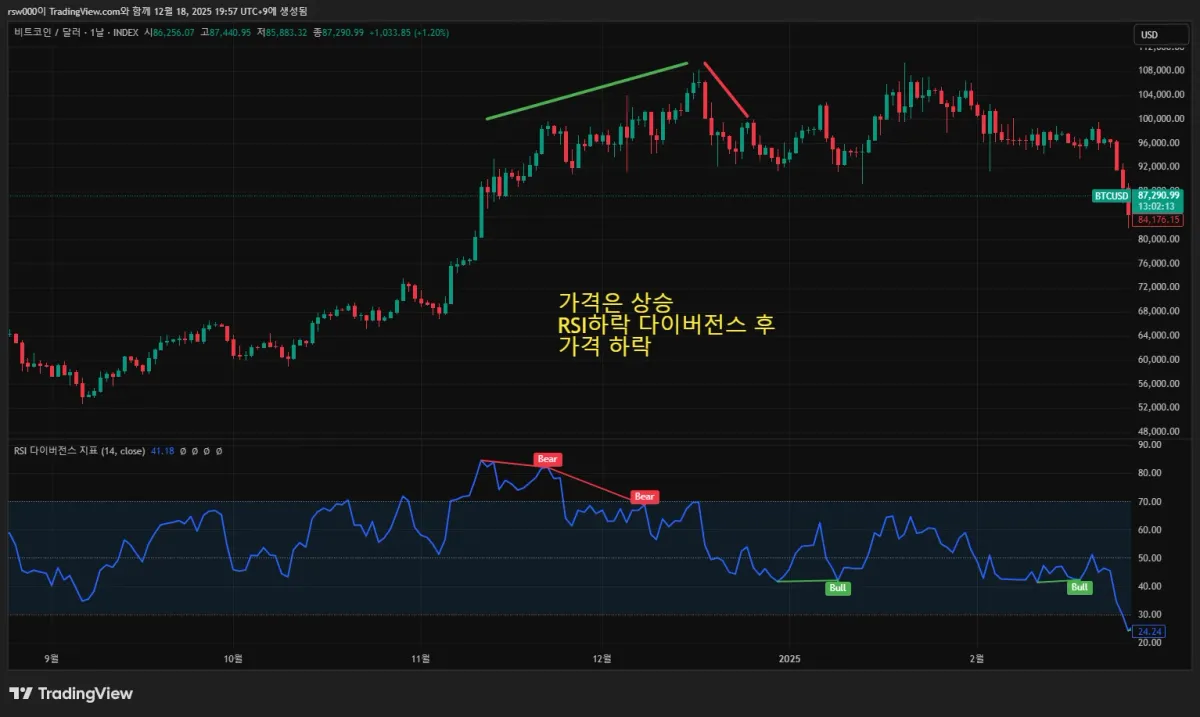Select the second Bear badge on RSI panel
This screenshot has height=717, width=1200.
644,496
